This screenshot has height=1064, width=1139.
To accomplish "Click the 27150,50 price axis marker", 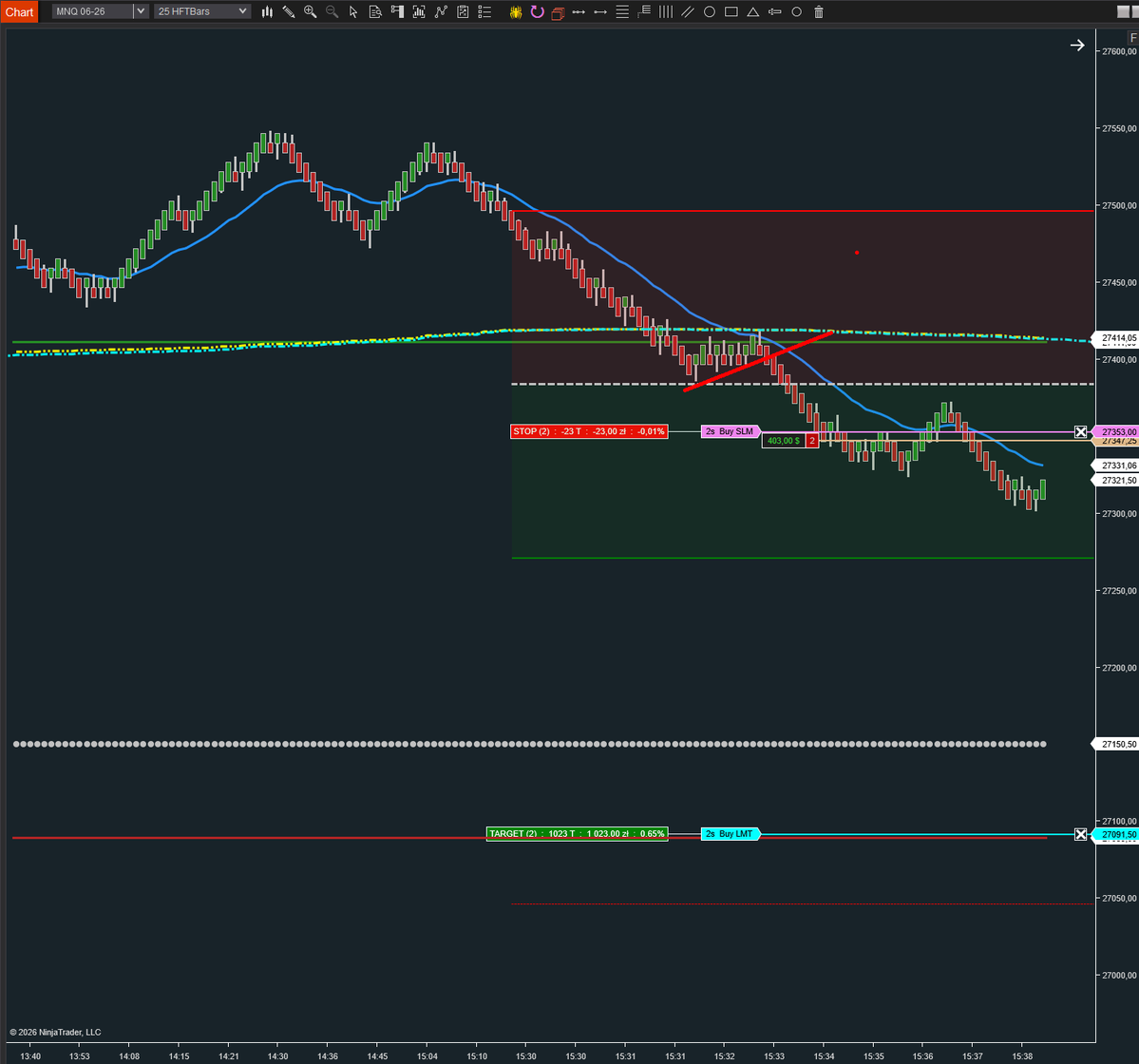I will click(x=1117, y=745).
